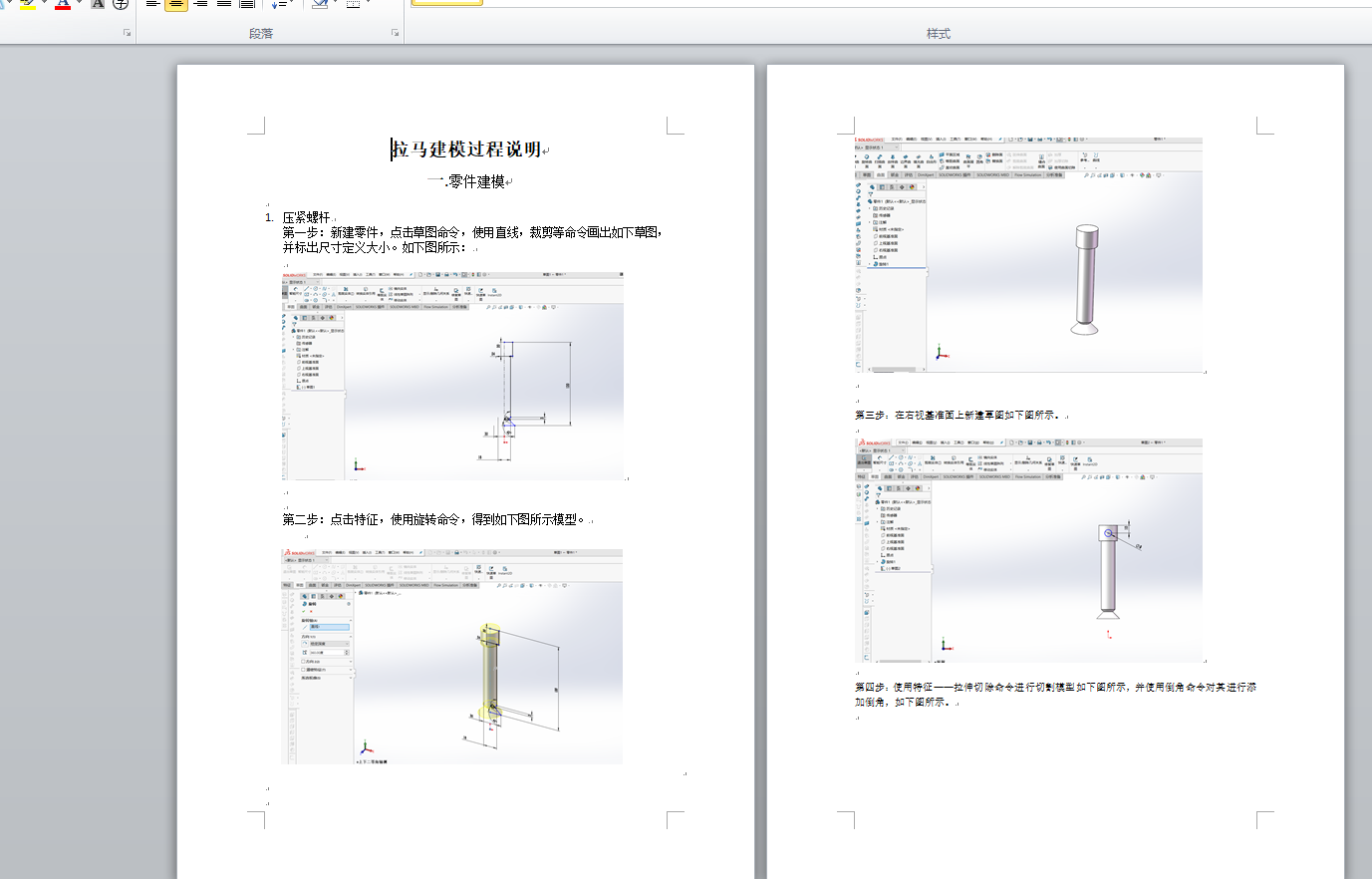Align paragraph text to the left
The width and height of the screenshot is (1372, 879).
pos(152,4)
